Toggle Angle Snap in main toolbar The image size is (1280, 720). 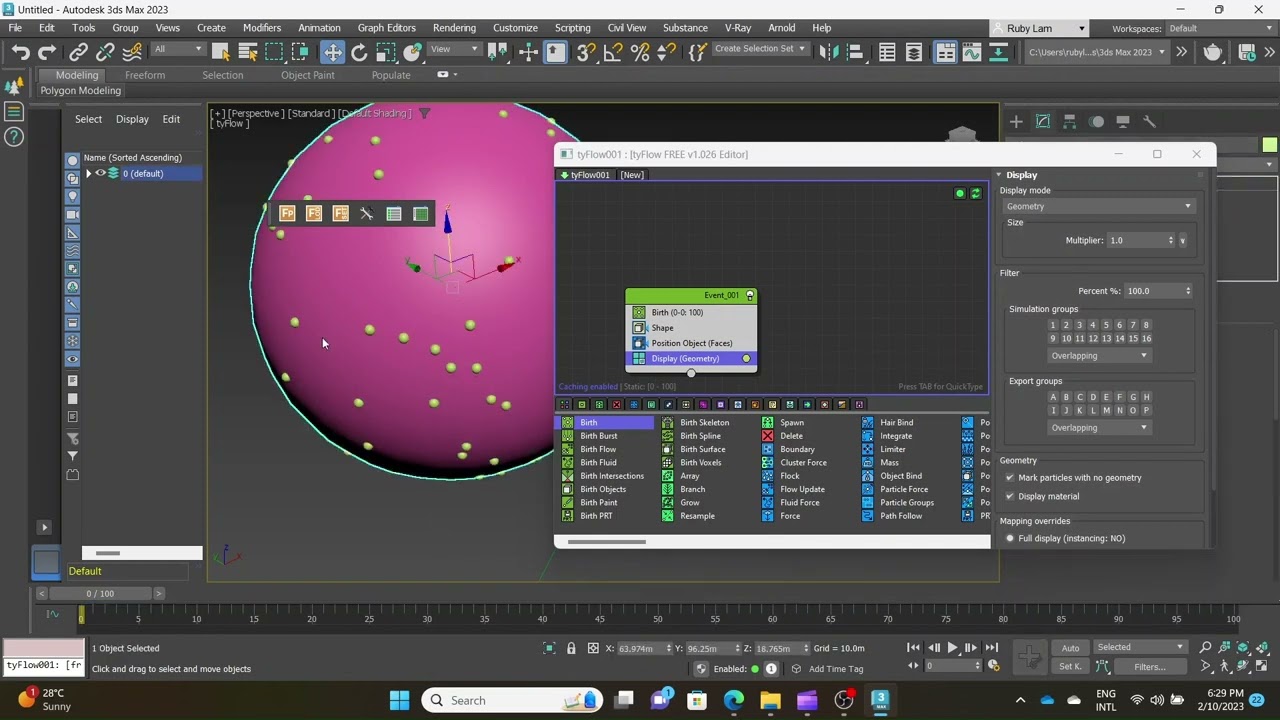614,53
